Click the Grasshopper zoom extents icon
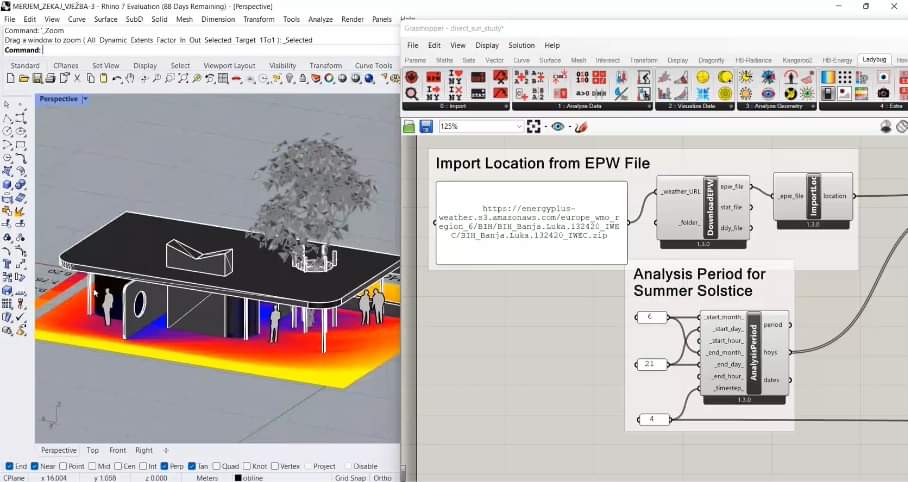Viewport: 908px width, 482px height. pyautogui.click(x=534, y=127)
